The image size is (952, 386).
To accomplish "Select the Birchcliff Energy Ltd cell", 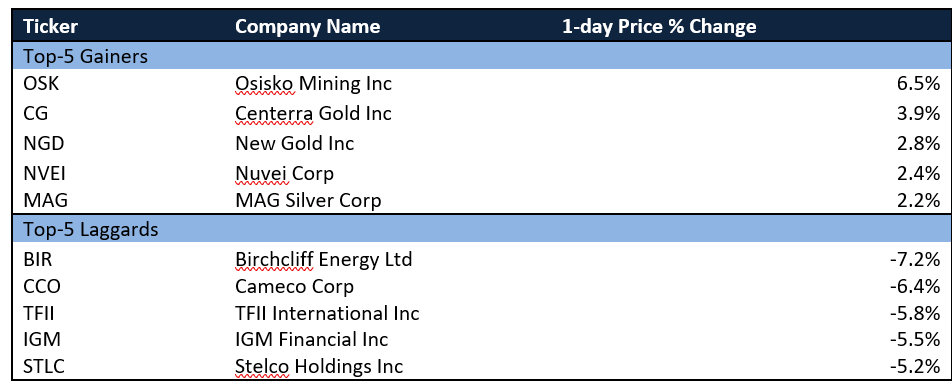I will (324, 259).
